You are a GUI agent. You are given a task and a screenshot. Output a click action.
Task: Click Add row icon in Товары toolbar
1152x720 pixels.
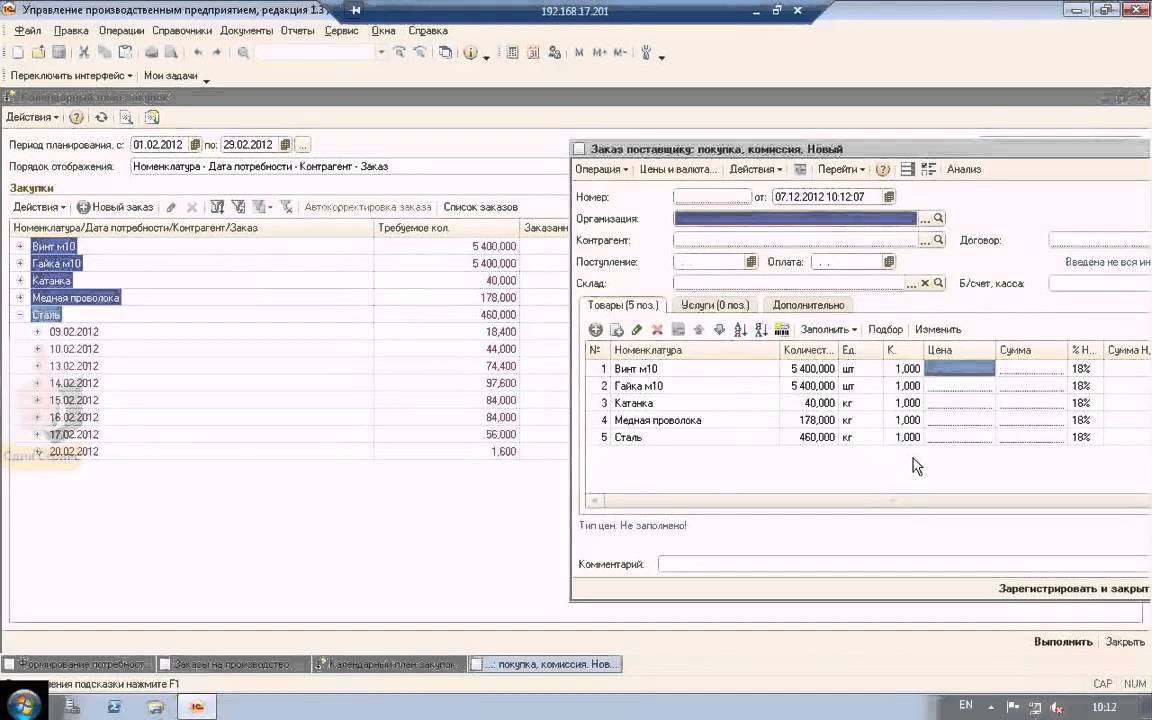[x=596, y=330]
